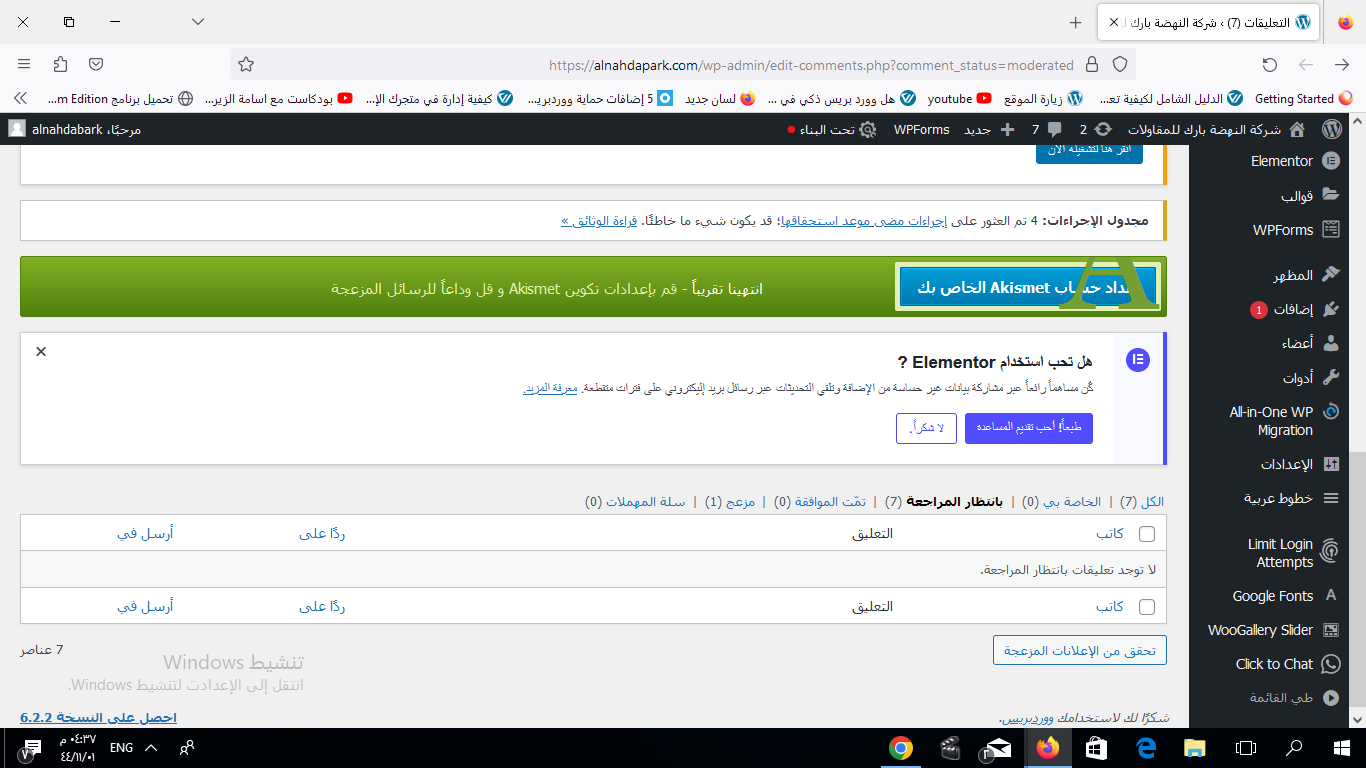Show site tracking protection shield info

[1120, 65]
